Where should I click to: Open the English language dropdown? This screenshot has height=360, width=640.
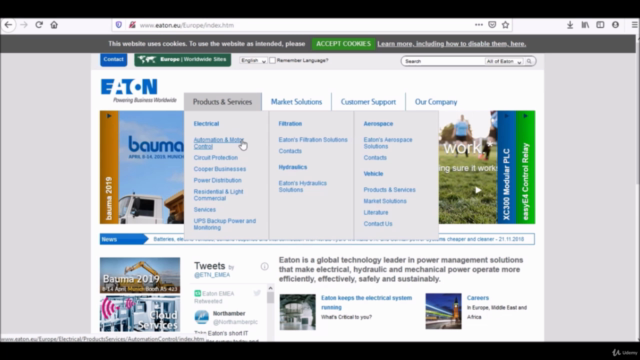click(253, 60)
